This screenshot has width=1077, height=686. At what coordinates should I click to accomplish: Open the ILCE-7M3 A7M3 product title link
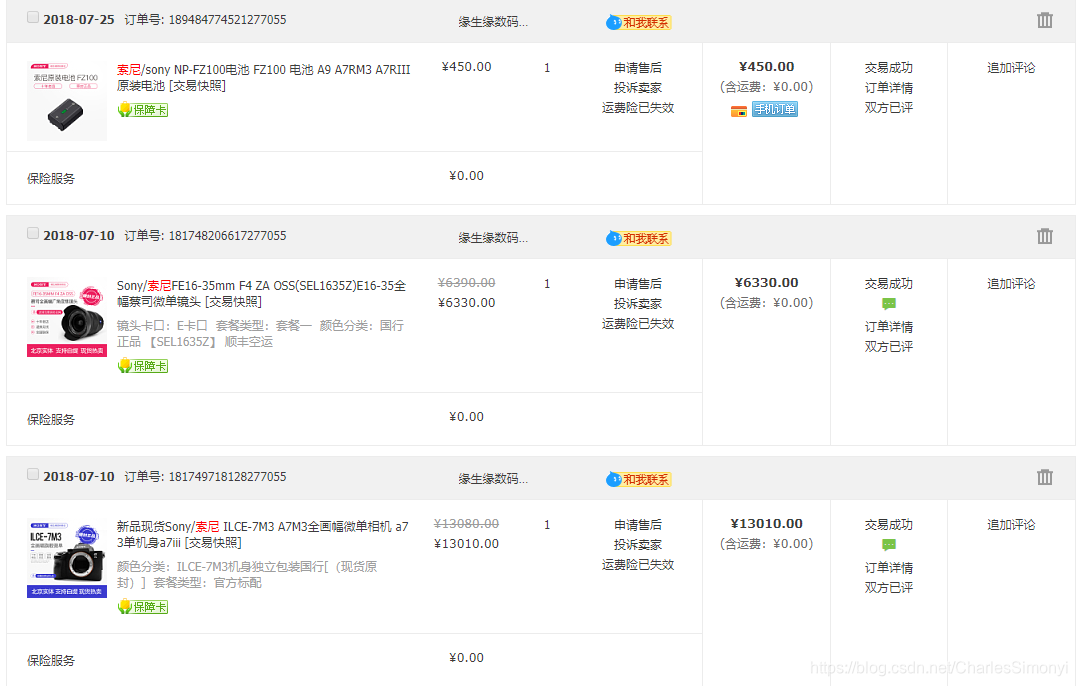coord(262,534)
